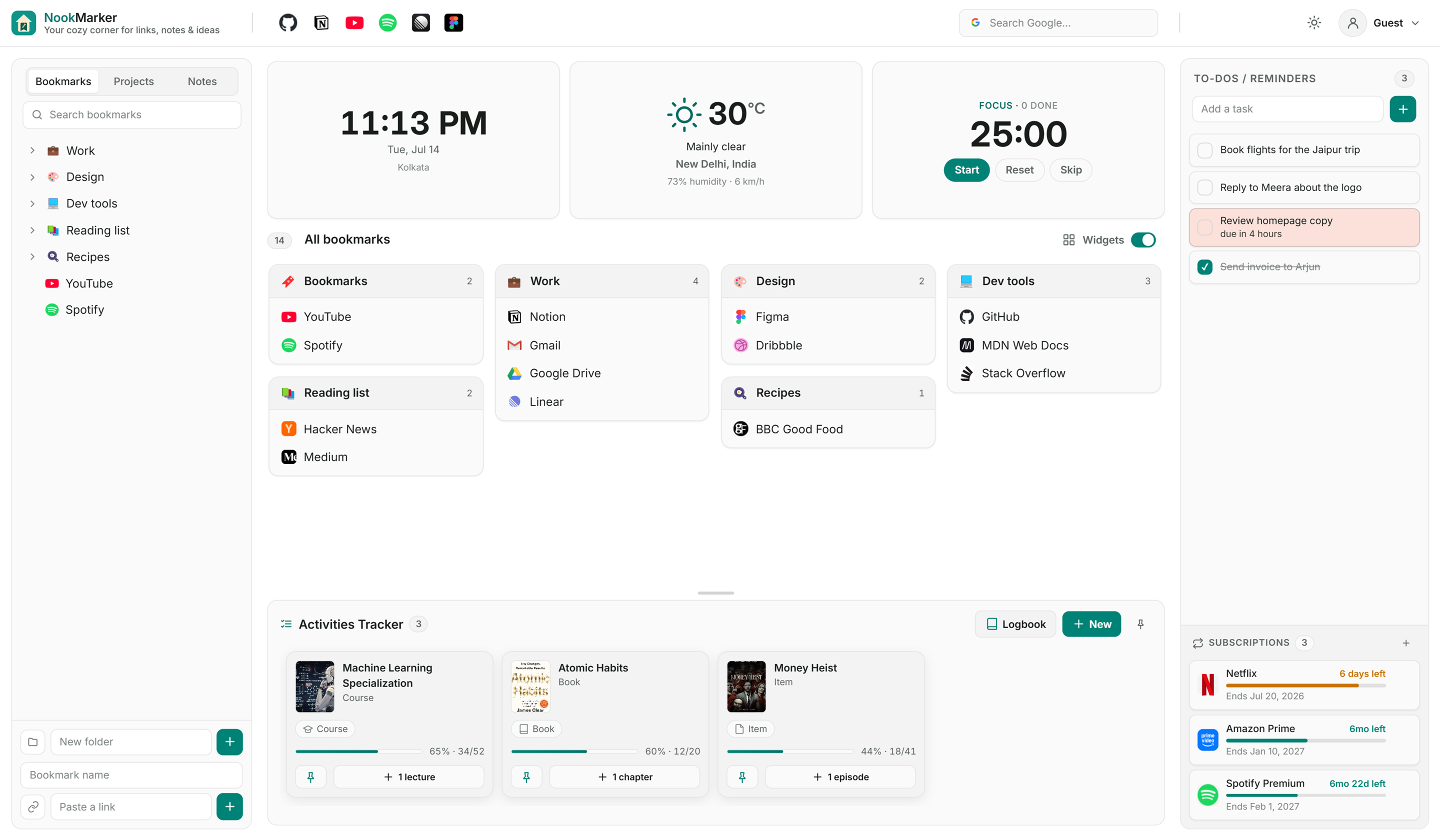Log 1 episode for Money Heist

click(x=840, y=777)
